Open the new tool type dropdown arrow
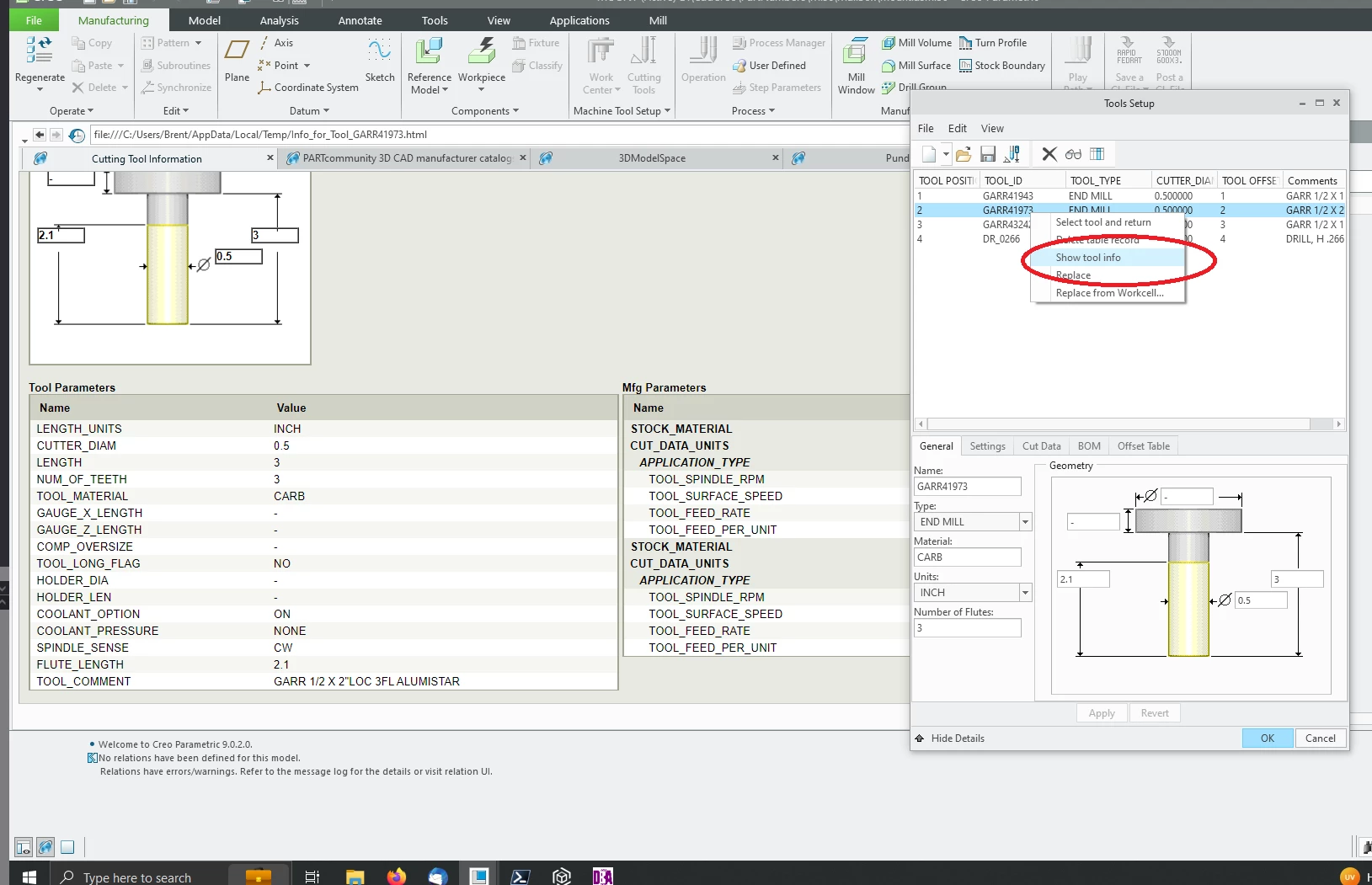Image resolution: width=1372 pixels, height=885 pixels. pos(947,154)
